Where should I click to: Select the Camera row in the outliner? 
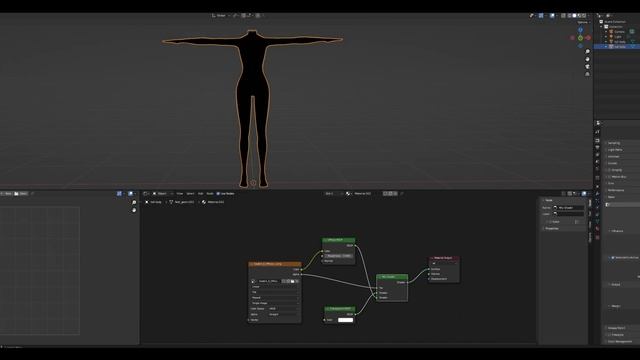click(619, 31)
